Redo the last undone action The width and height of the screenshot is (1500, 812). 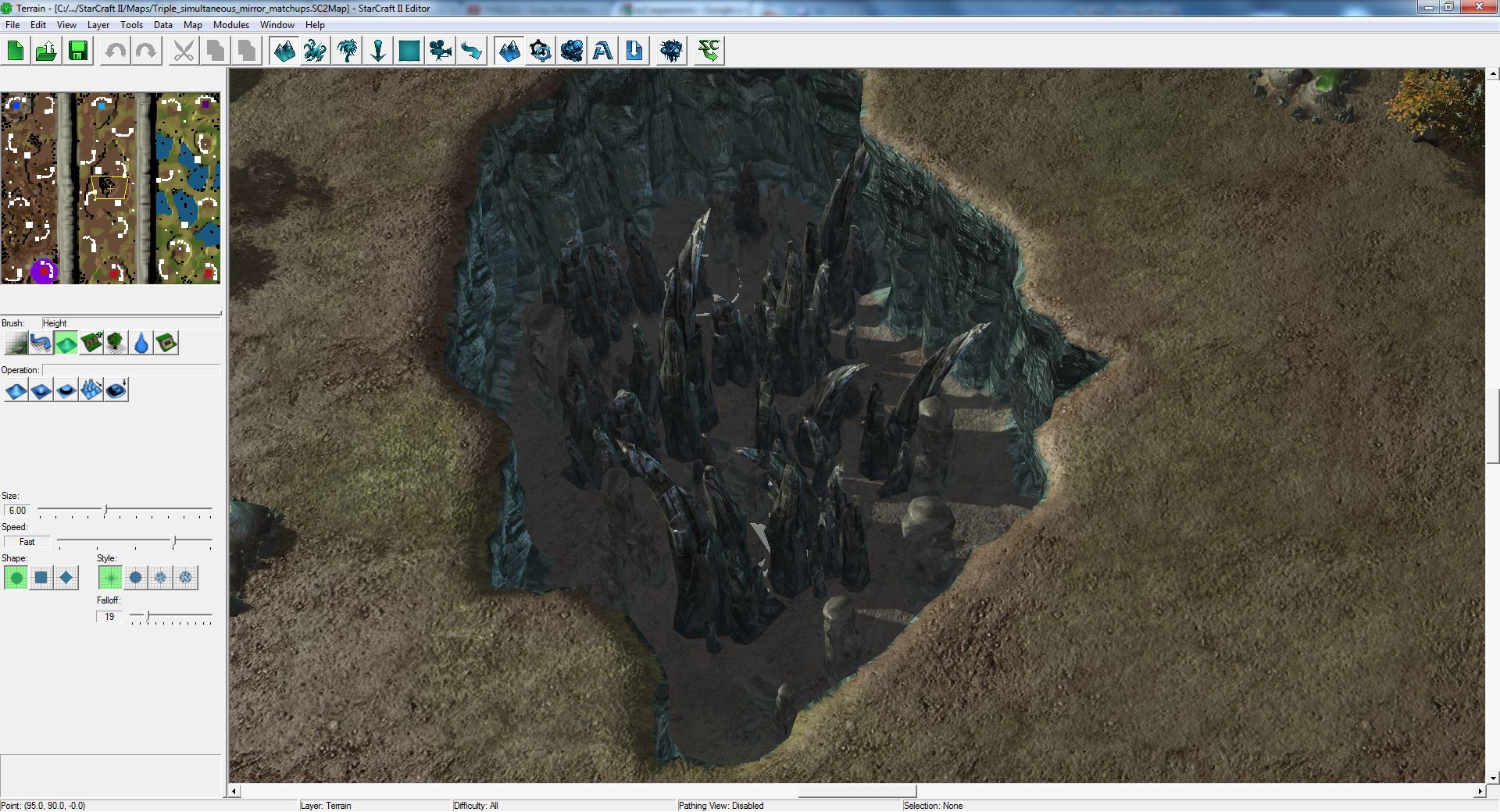point(147,52)
